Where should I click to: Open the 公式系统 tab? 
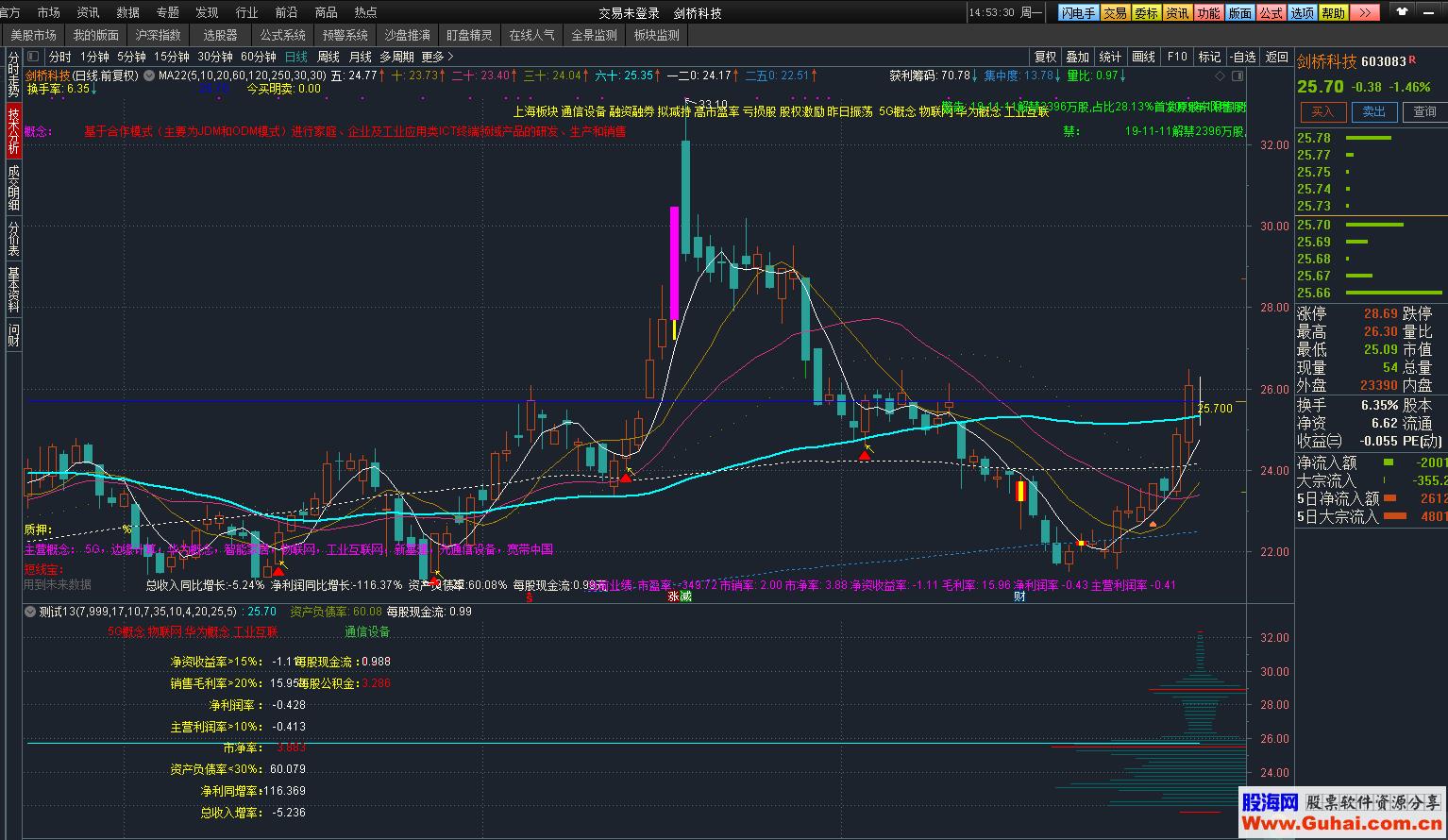[x=282, y=35]
